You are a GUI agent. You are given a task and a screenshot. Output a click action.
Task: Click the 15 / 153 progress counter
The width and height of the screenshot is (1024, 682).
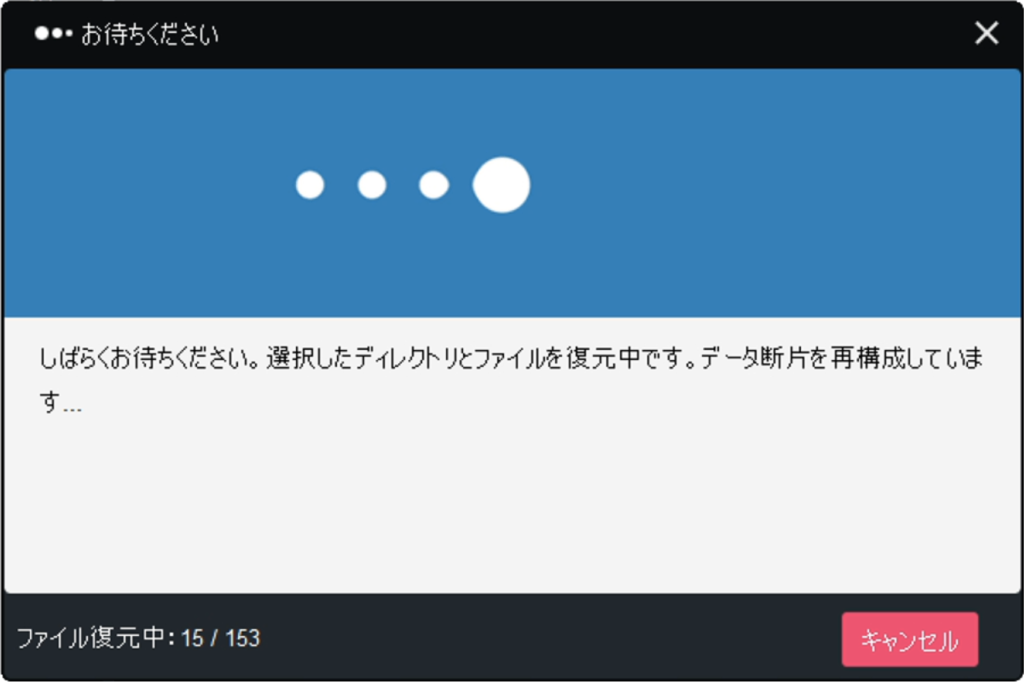[220, 638]
